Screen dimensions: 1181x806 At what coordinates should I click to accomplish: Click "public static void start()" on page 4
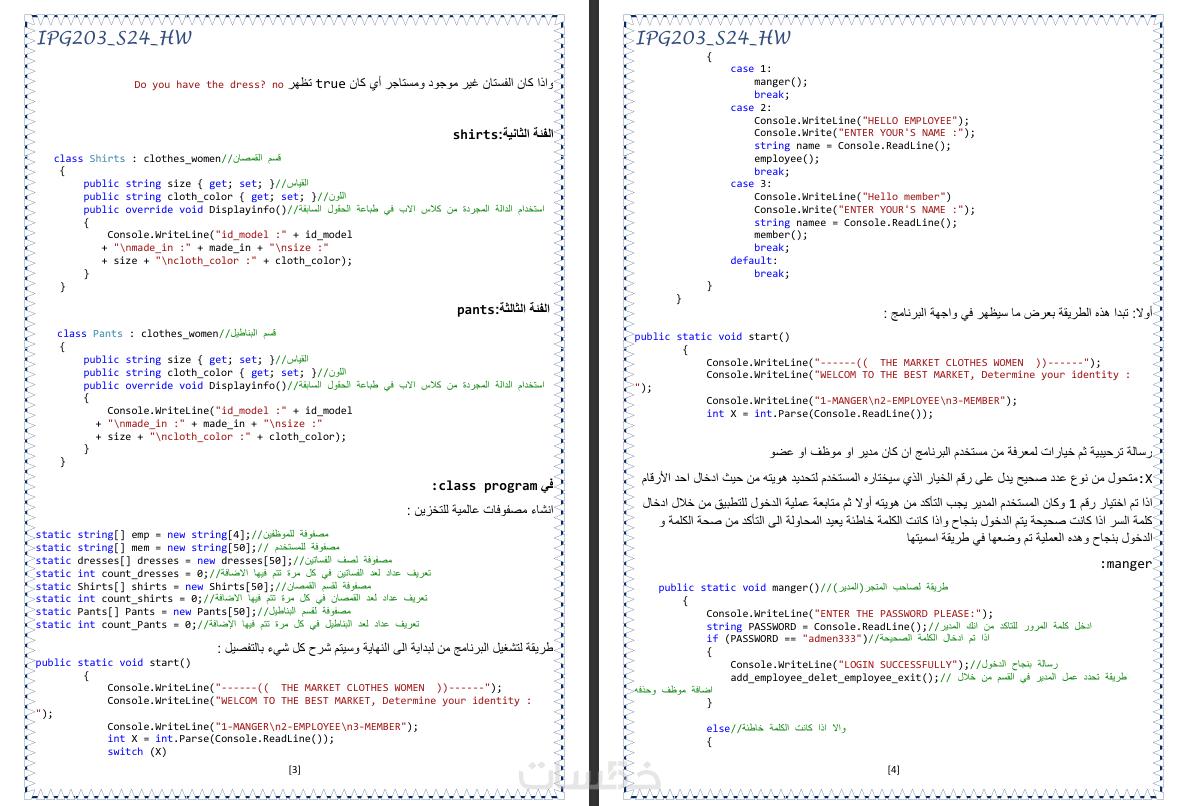pos(712,337)
